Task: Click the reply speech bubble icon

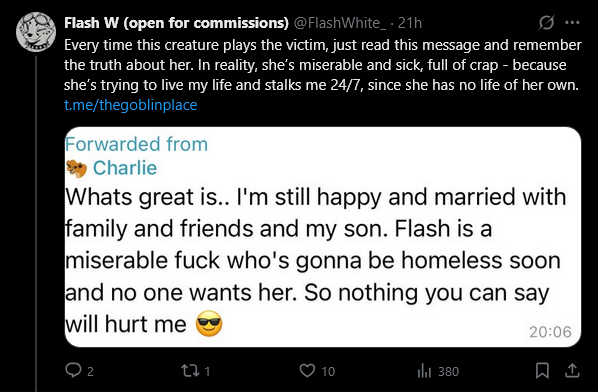Action: pos(73,370)
